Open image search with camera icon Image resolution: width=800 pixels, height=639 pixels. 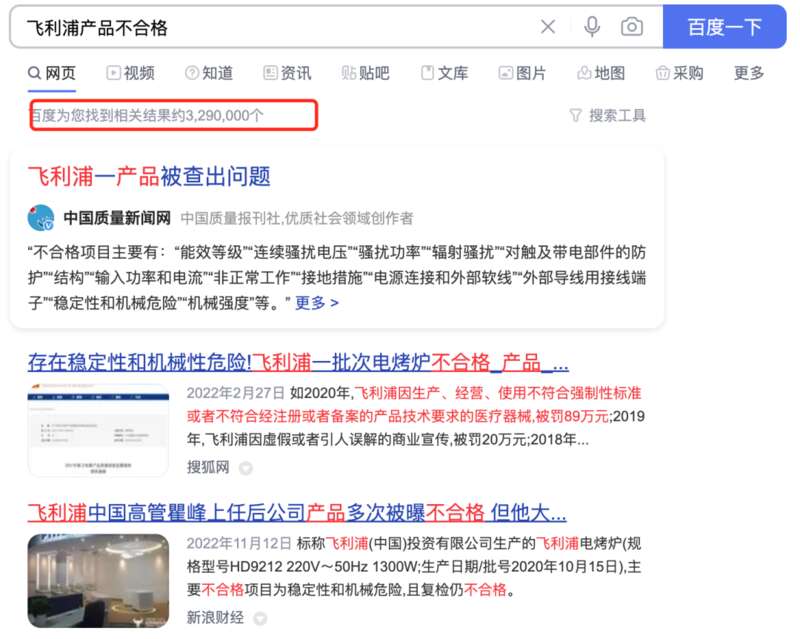pos(632,27)
